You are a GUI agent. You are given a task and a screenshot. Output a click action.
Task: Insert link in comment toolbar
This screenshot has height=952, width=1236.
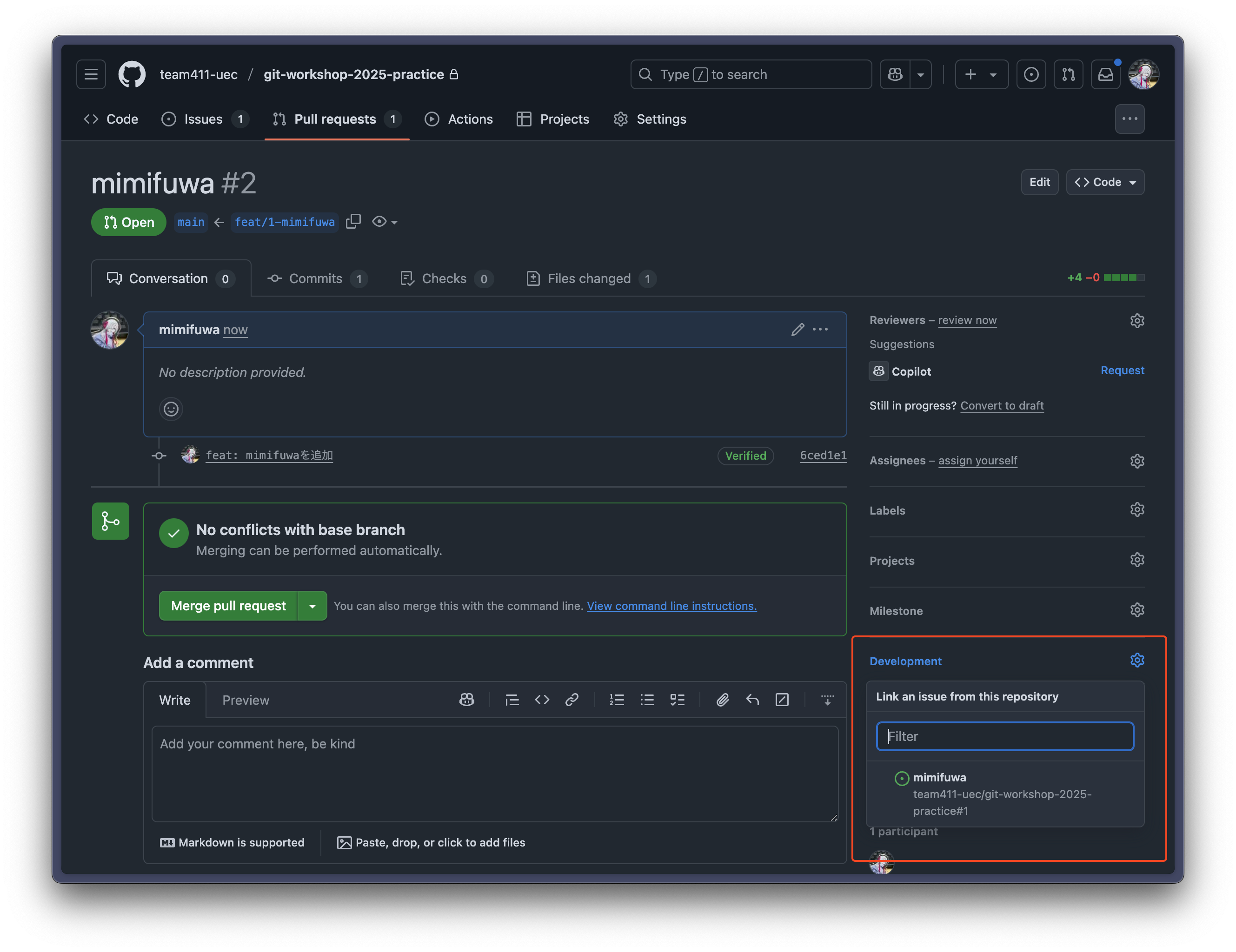(x=571, y=700)
